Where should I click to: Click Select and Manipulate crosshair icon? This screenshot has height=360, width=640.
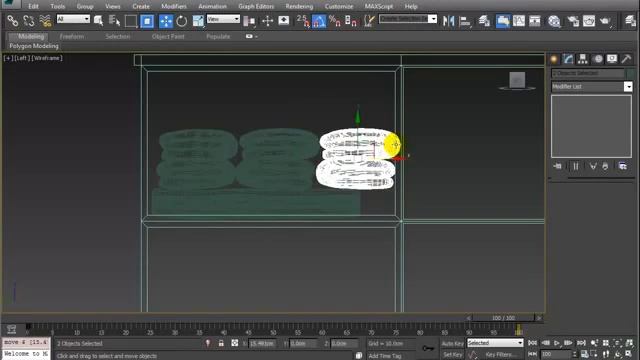point(267,21)
